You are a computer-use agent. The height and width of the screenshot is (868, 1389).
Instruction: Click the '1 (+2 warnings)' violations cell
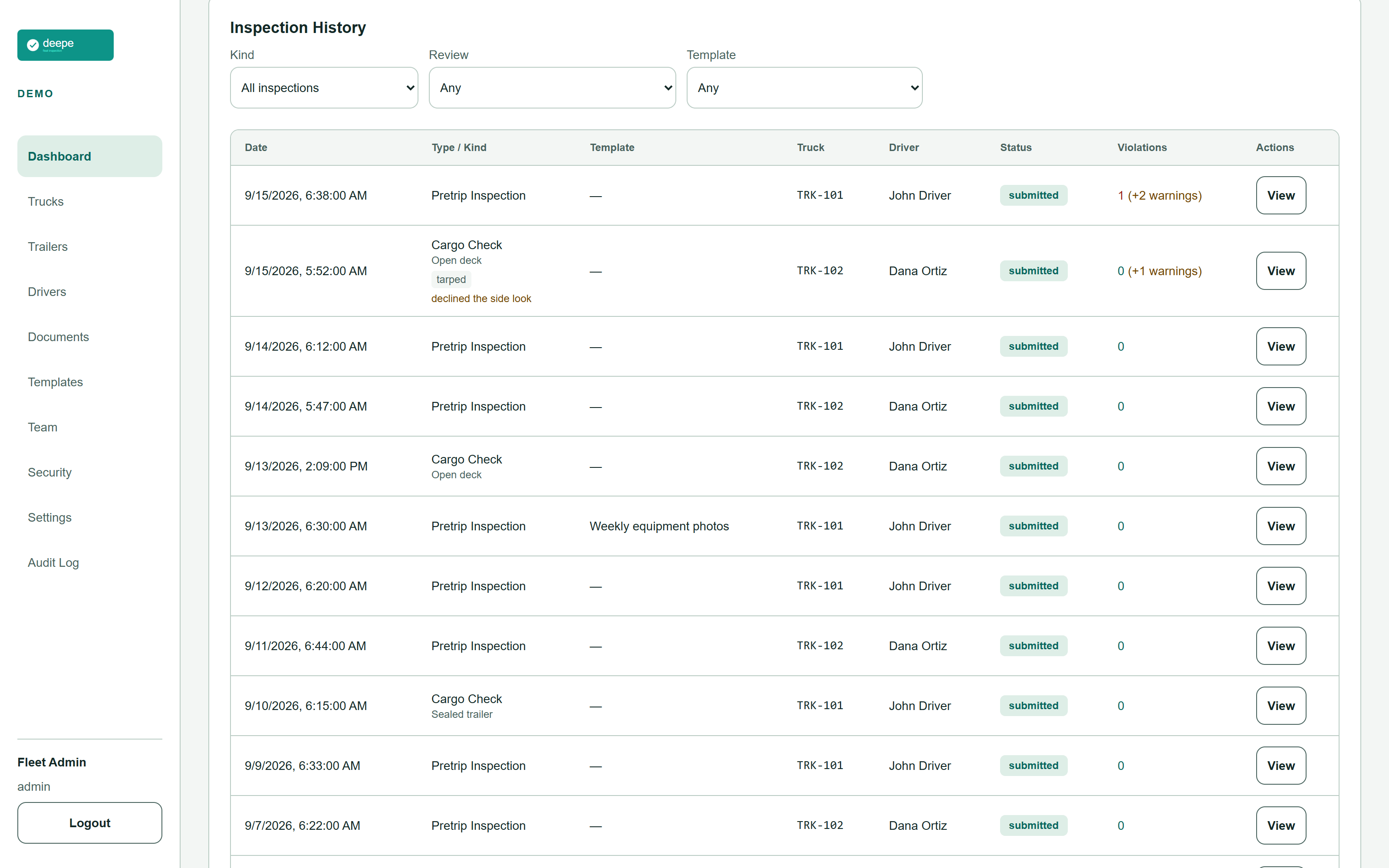[1159, 195]
